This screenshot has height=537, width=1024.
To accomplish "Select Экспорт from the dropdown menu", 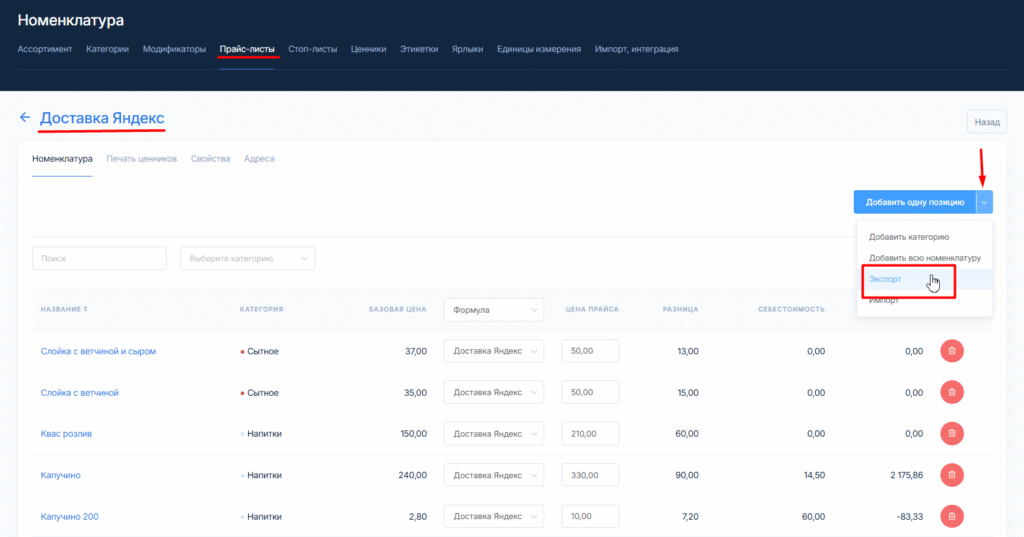I will (885, 279).
